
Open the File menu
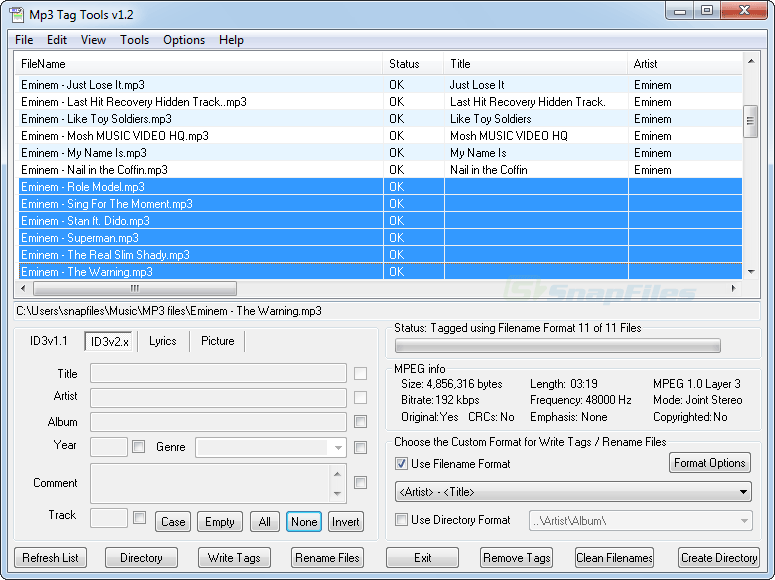24,40
